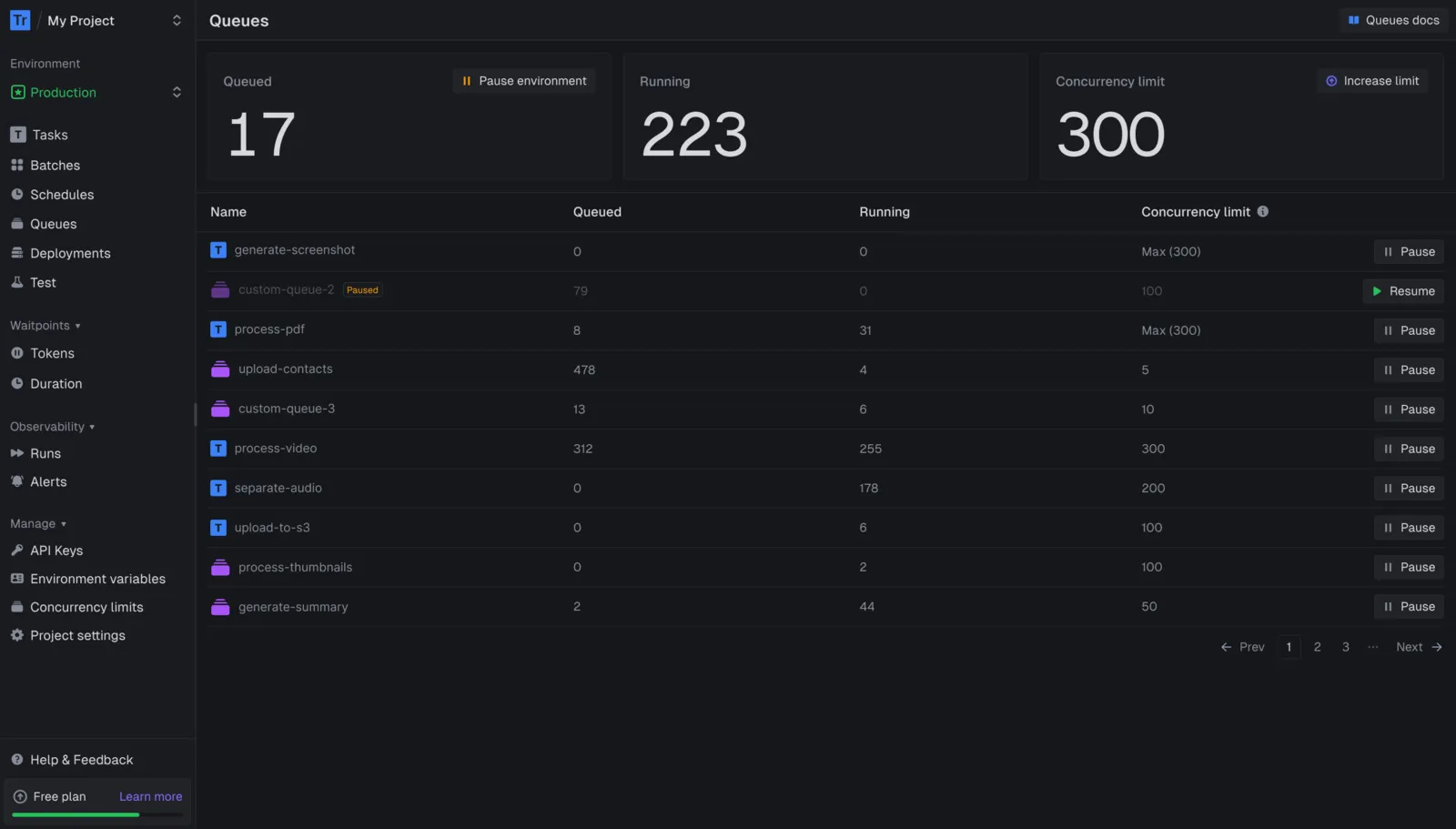This screenshot has width=1456, height=829.
Task: Open Schedules clock icon
Action: 17,195
